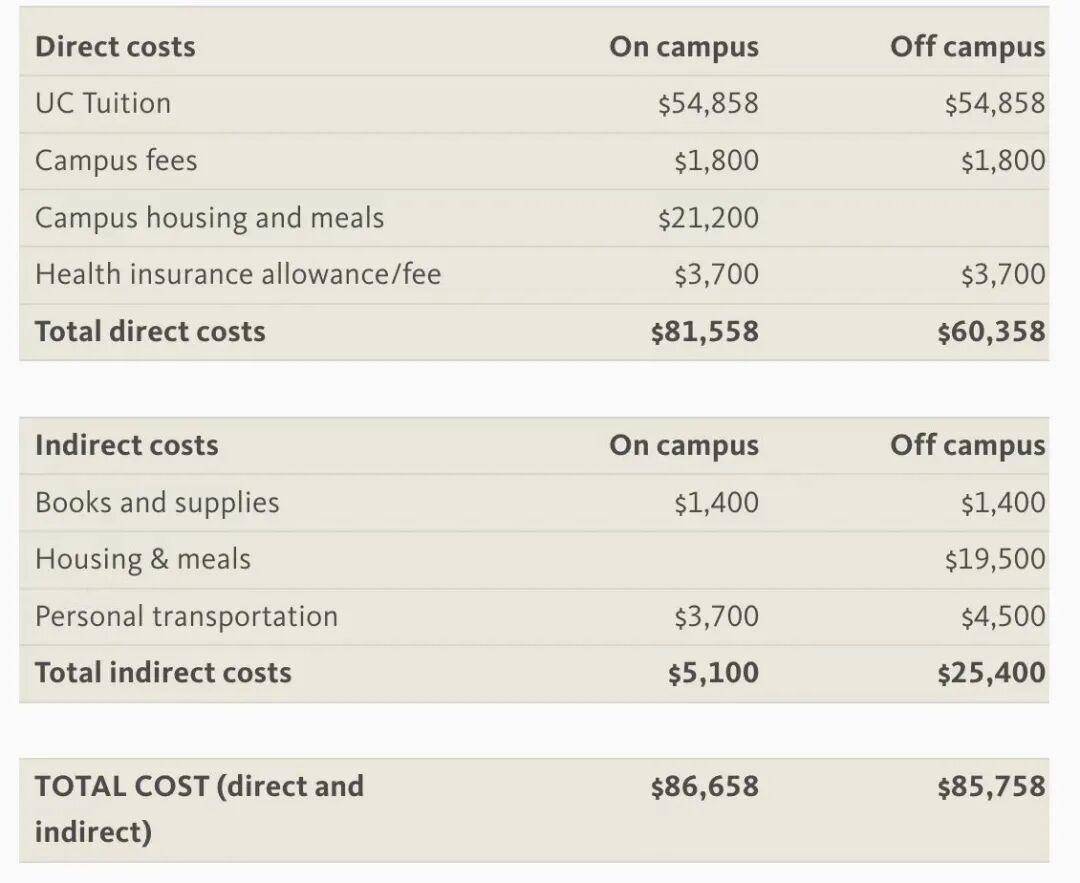Click the $25,400 off-campus indirect total

(x=991, y=673)
